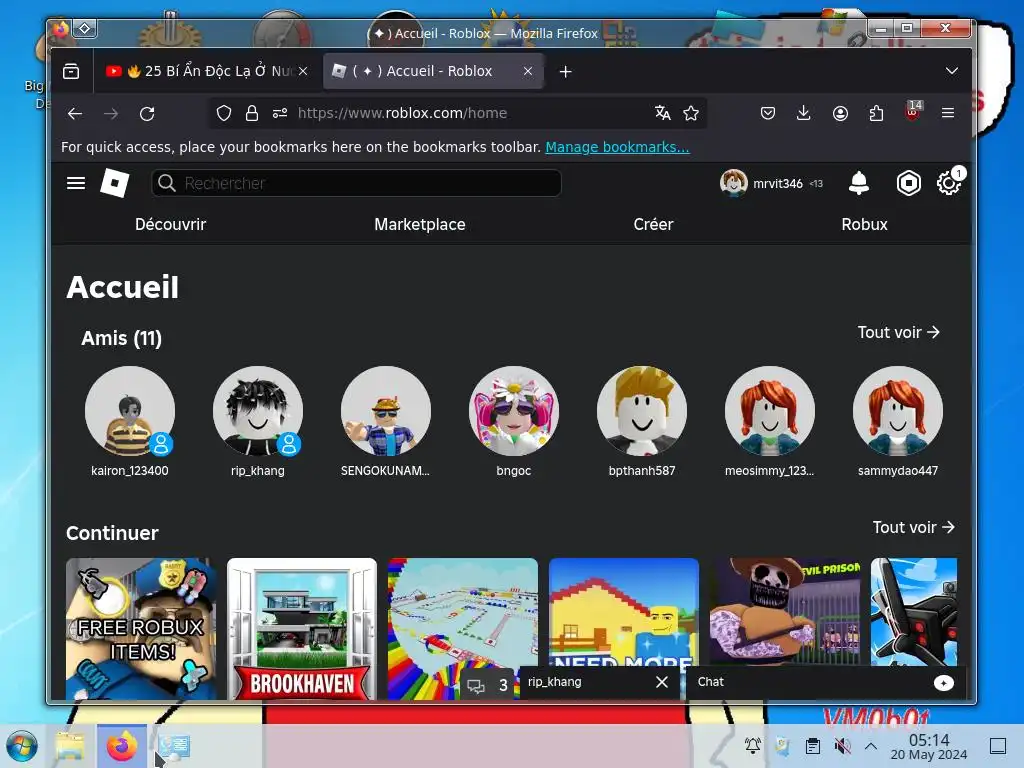Save page to Pocket
Screen dimensions: 1024x768
tap(768, 113)
